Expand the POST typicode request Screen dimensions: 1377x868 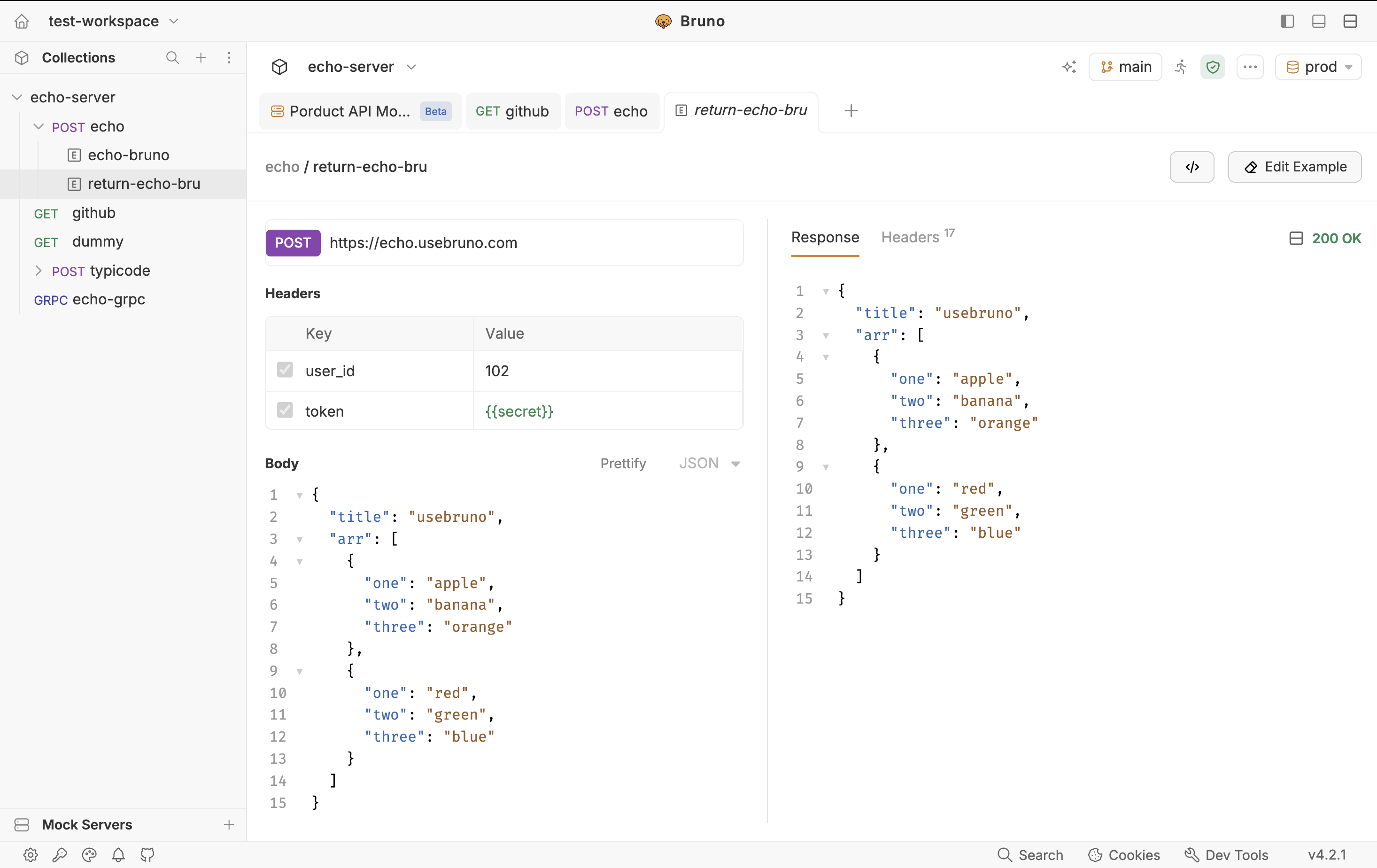39,271
